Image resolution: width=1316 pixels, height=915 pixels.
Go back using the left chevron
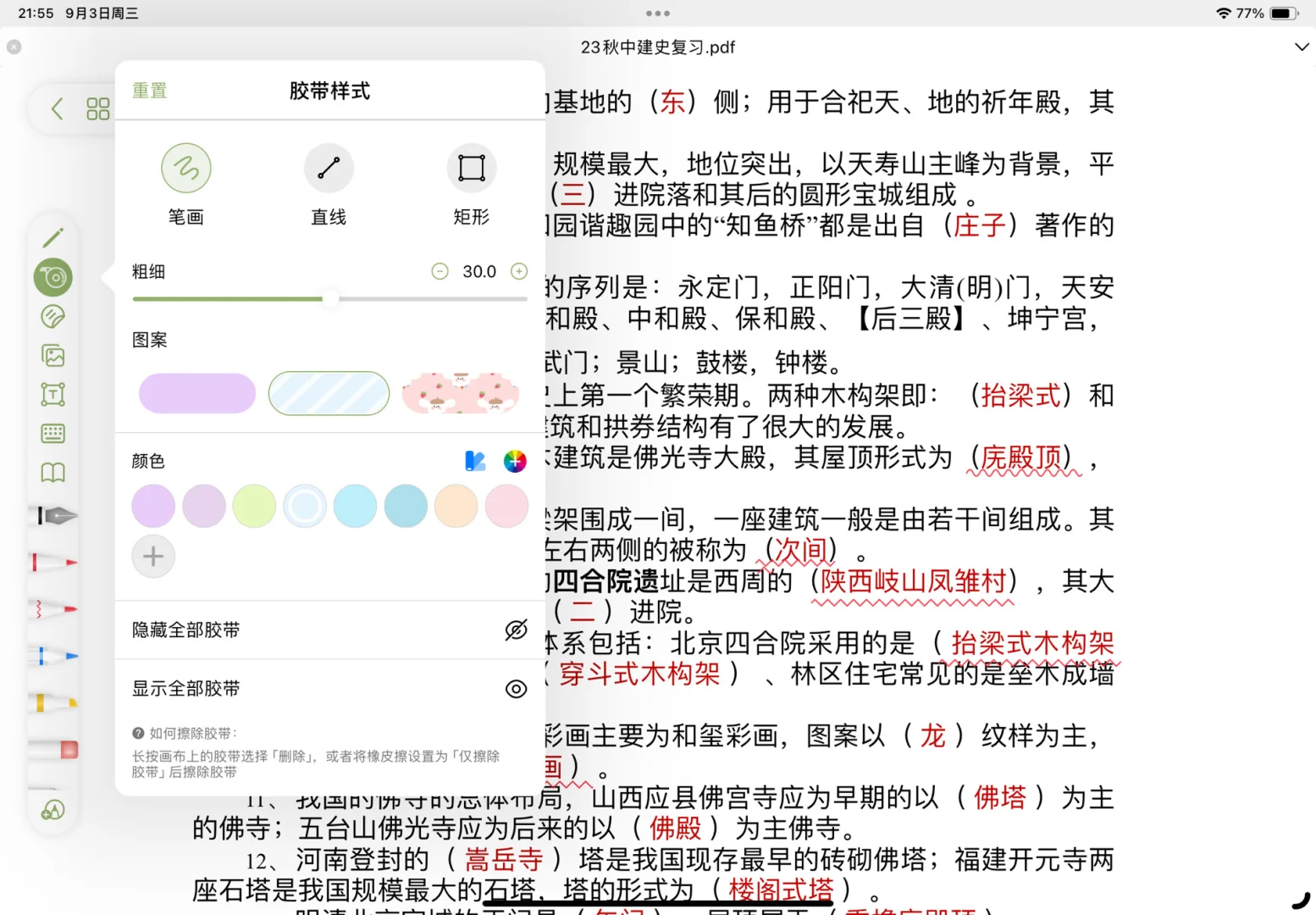(56, 108)
